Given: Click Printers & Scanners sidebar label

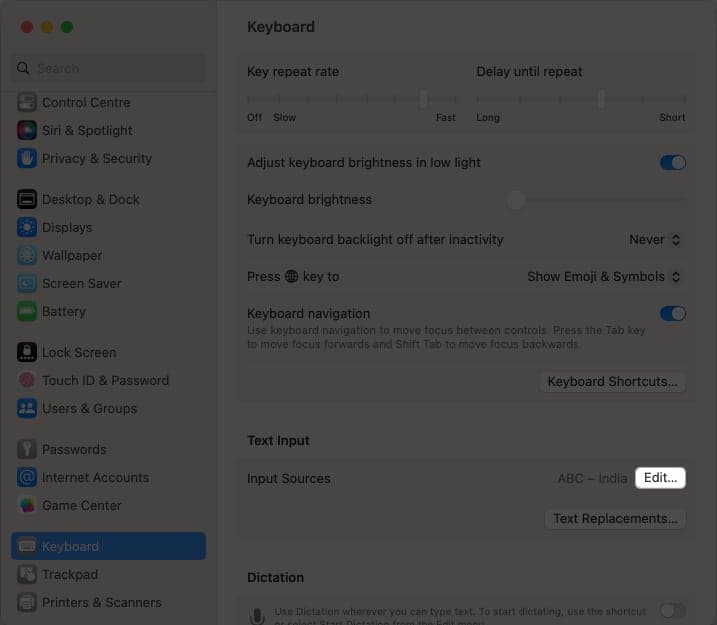Looking at the screenshot, I should click(102, 602).
